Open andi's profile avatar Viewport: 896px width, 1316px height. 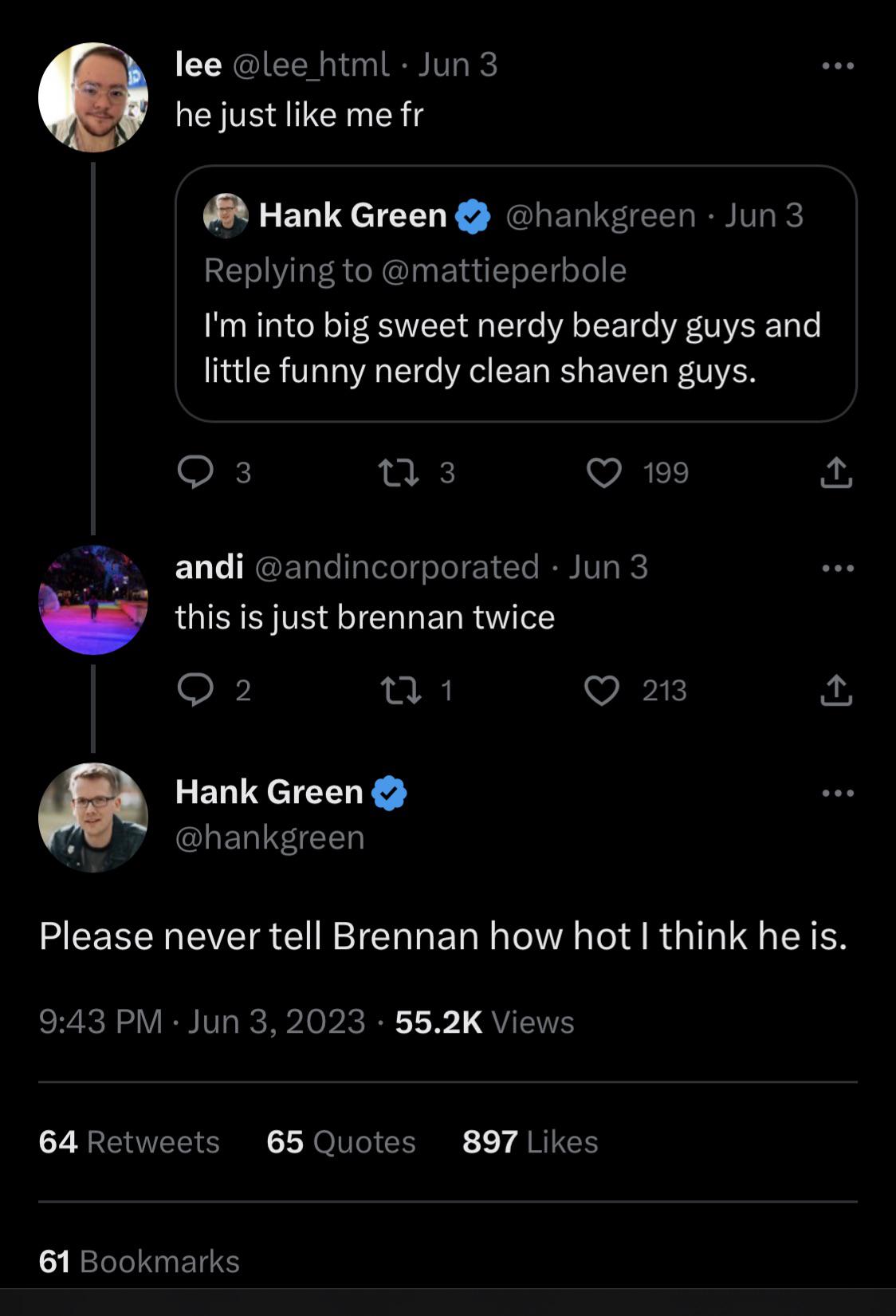[93, 600]
